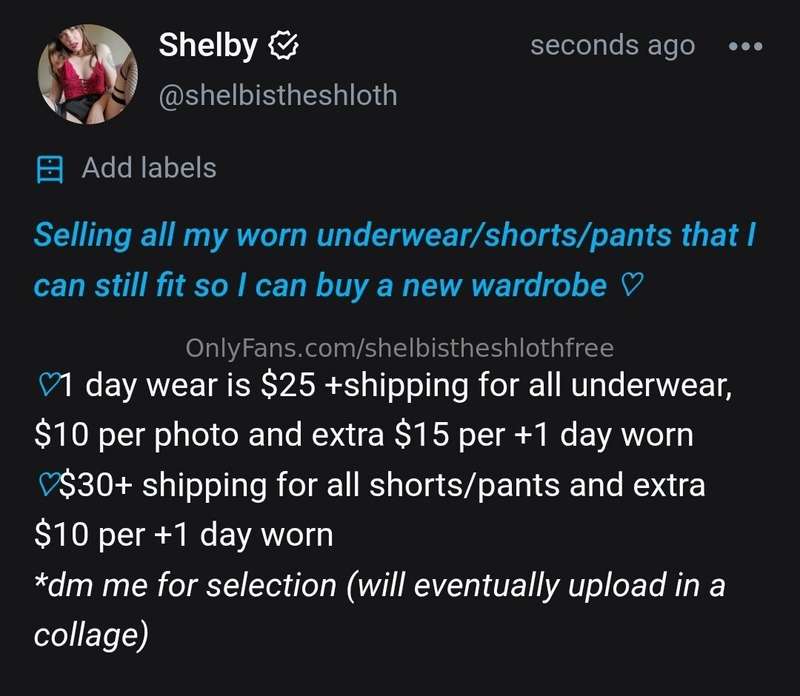The image size is (800, 696).
Task: Open the "seconds ago" timestamp
Action: coord(612,46)
